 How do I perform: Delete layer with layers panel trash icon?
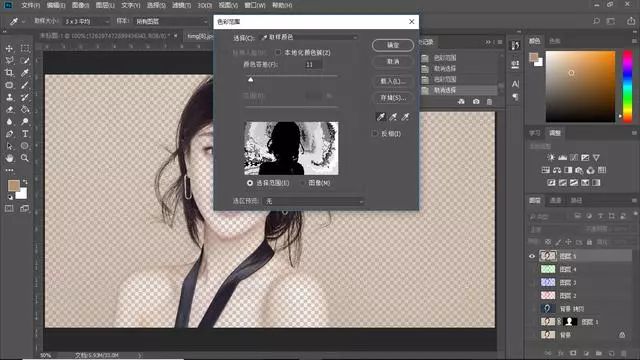624,353
